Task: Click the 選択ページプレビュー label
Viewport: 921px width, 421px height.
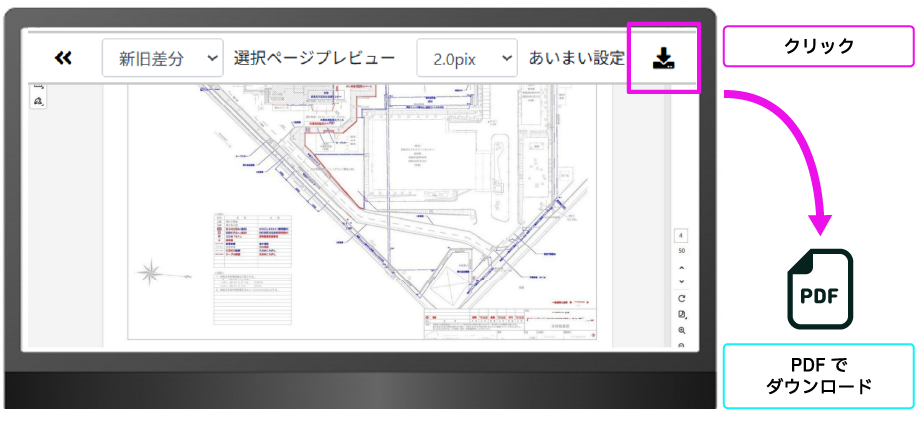Action: (x=314, y=58)
